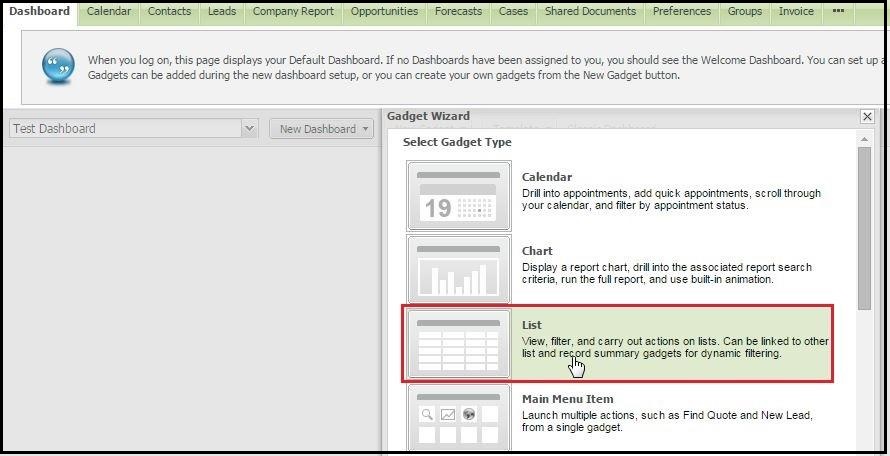The height and width of the screenshot is (456, 890).
Task: Go to the Leads tab
Action: pyautogui.click(x=222, y=12)
